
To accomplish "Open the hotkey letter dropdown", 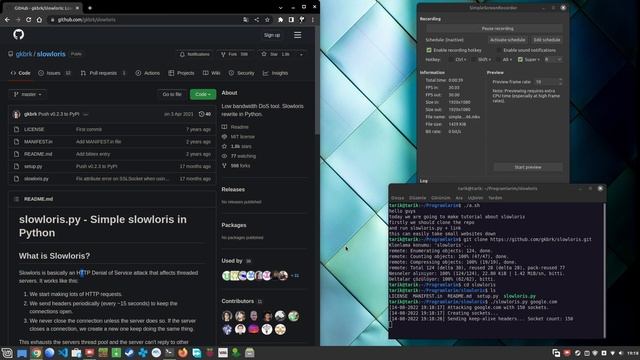I will (x=553, y=60).
